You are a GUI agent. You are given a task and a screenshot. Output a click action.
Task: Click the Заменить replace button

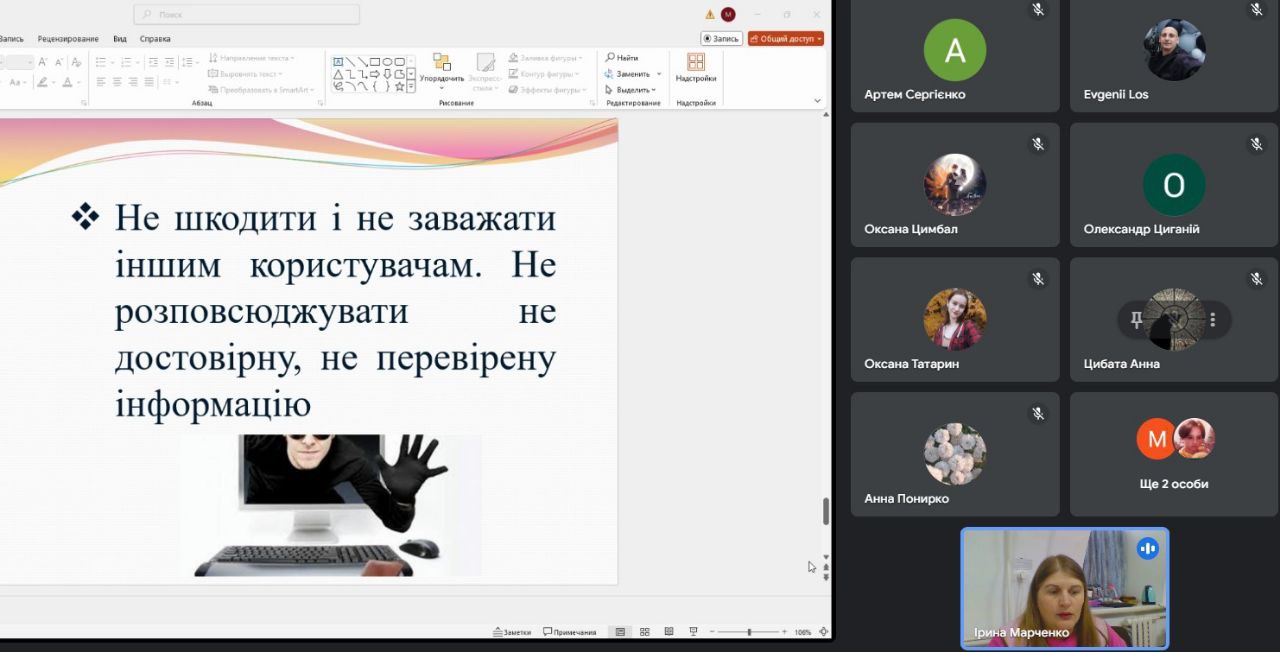pos(633,74)
